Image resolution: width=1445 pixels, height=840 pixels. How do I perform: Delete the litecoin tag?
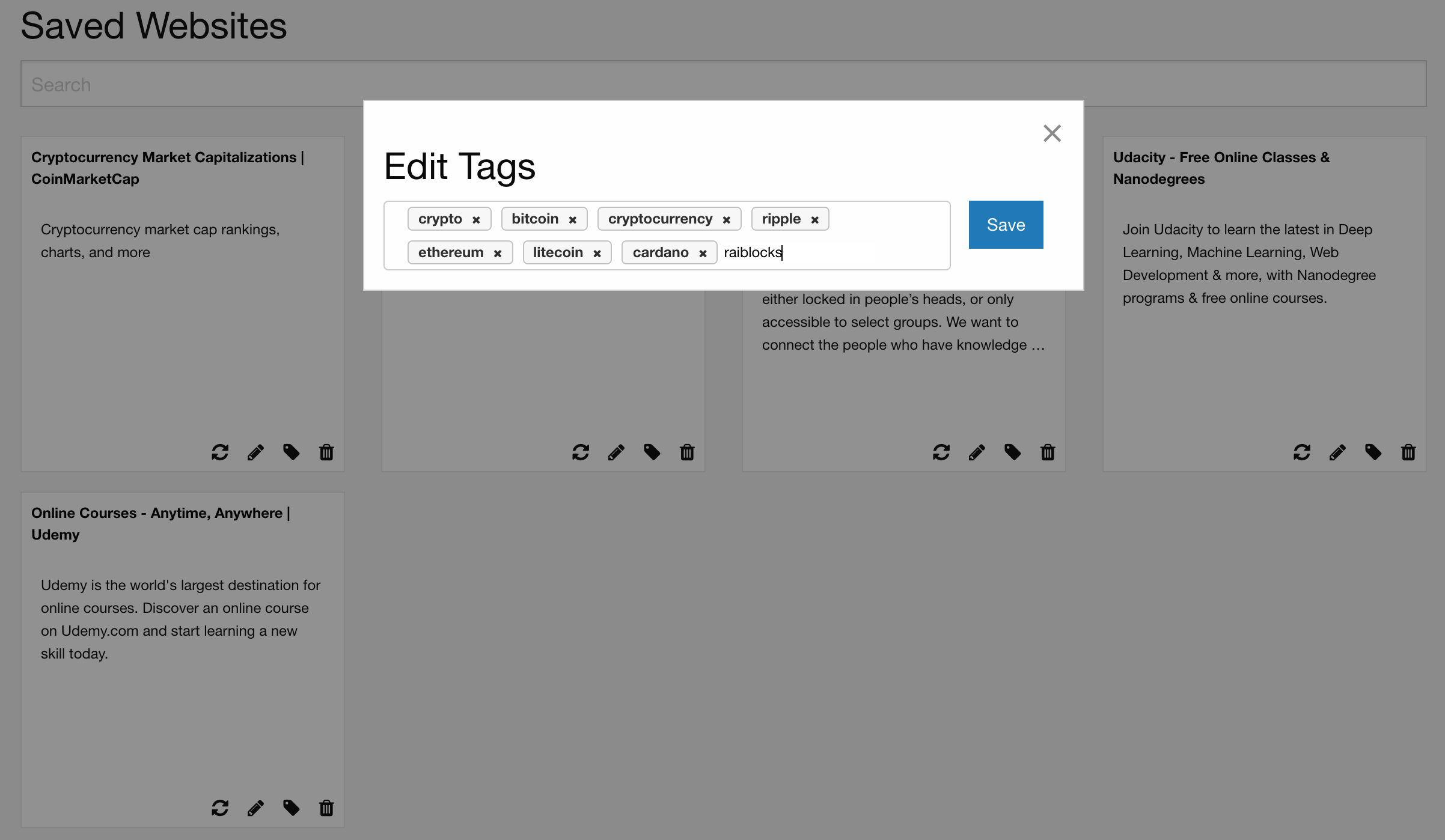click(x=597, y=254)
